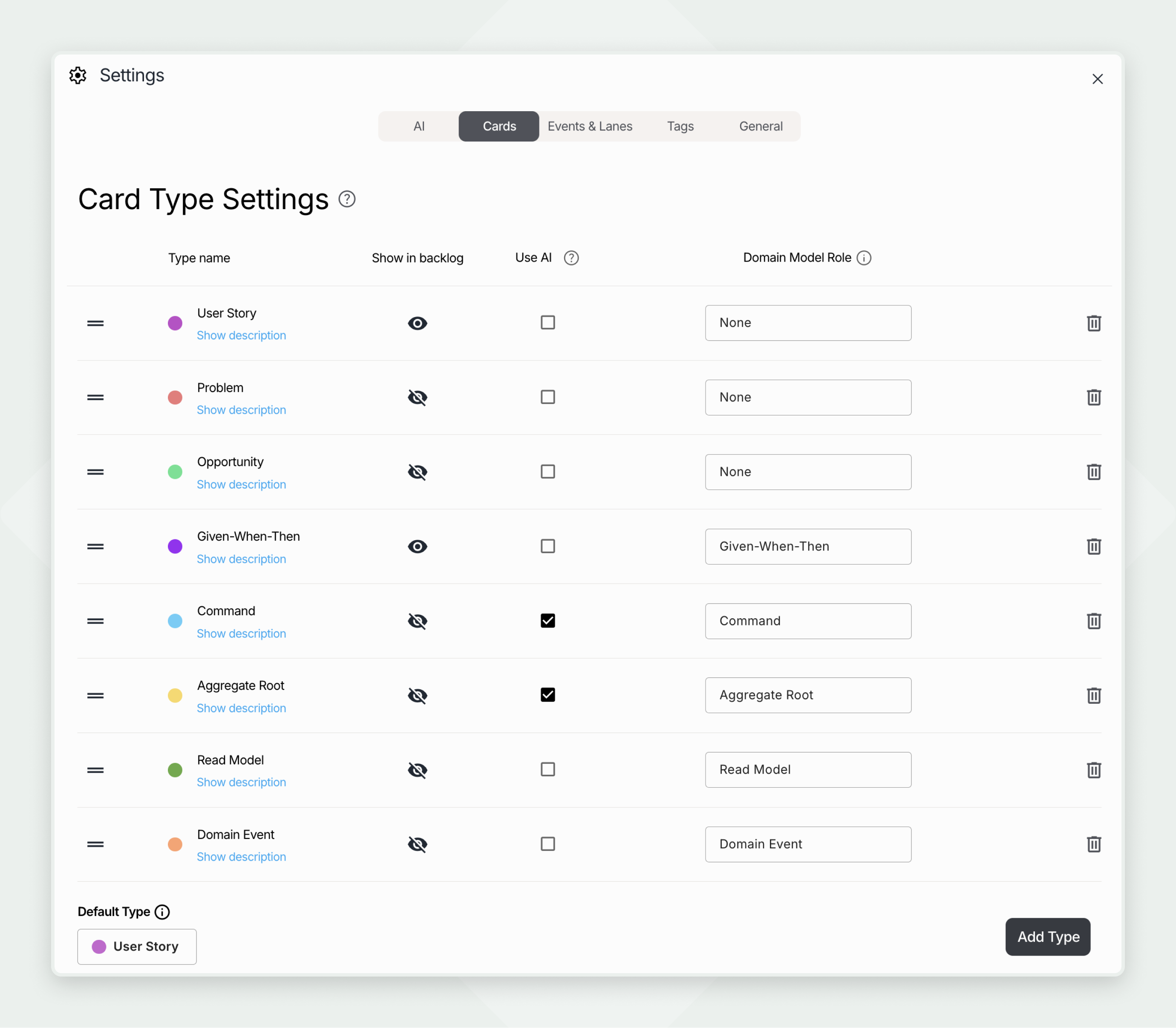The height and width of the screenshot is (1028, 1176).
Task: Grab the User Story row reorder handle
Action: [x=95, y=323]
